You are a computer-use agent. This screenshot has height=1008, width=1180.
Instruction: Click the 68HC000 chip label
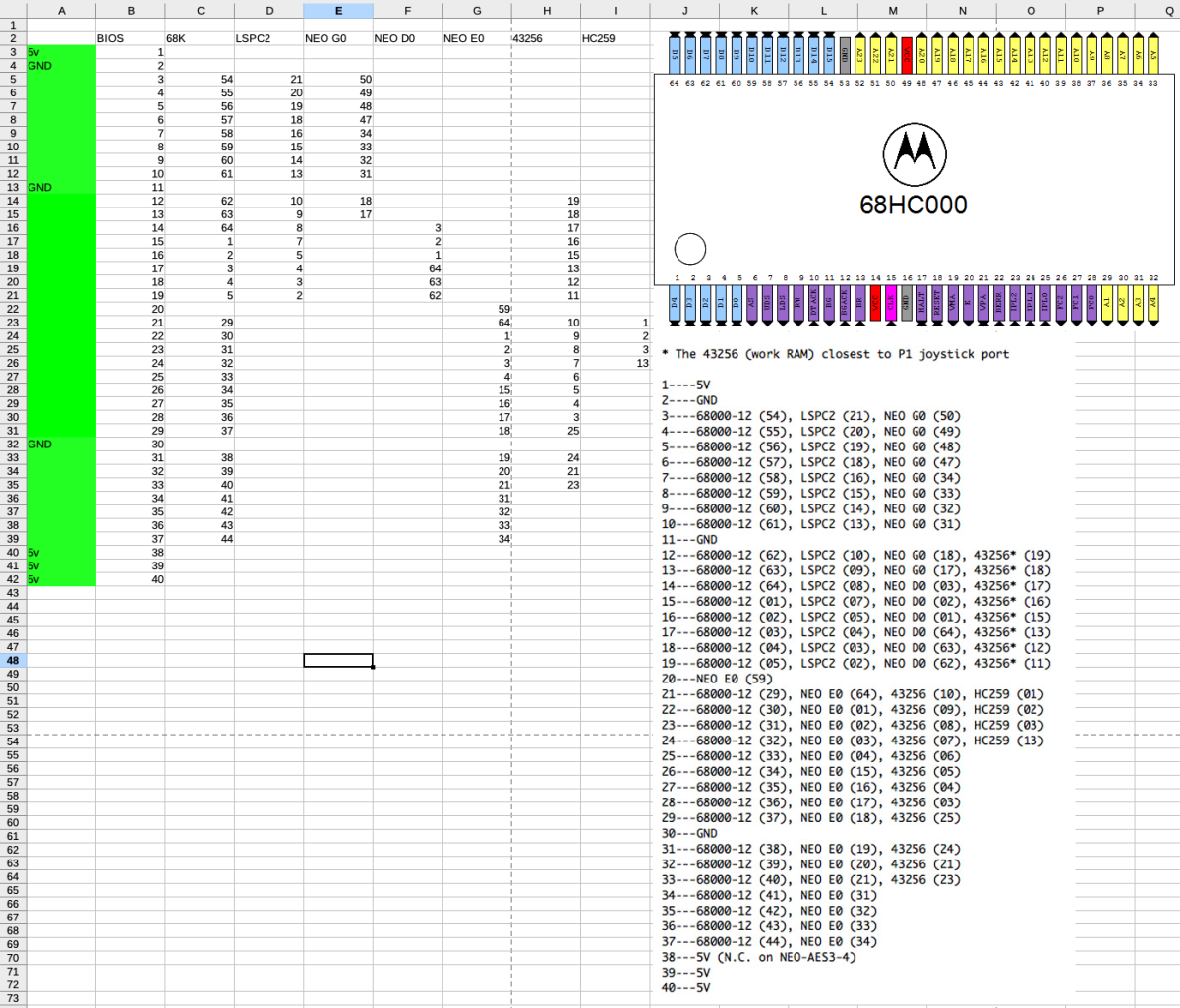914,206
